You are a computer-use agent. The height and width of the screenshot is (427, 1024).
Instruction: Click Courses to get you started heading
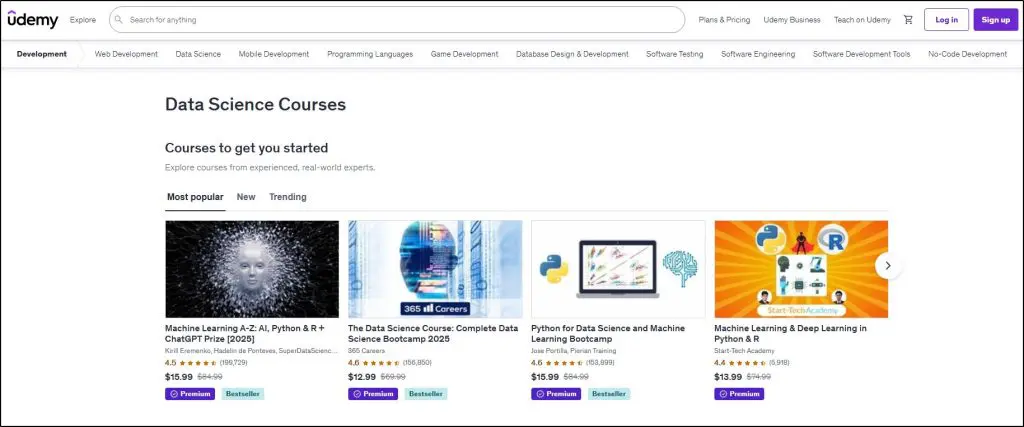[246, 148]
